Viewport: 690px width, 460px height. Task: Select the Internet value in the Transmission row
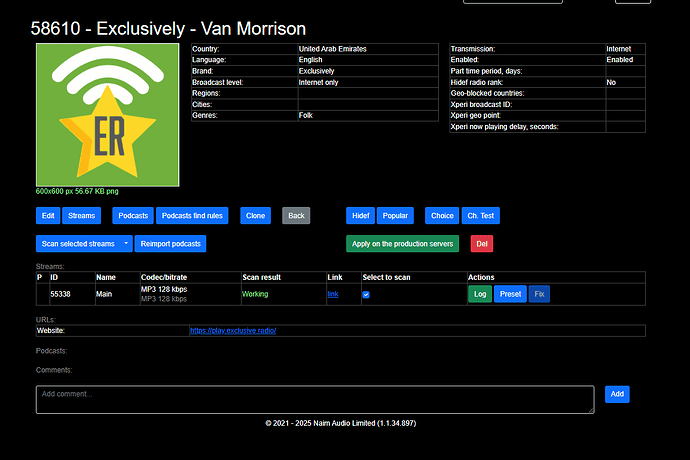[x=619, y=49]
